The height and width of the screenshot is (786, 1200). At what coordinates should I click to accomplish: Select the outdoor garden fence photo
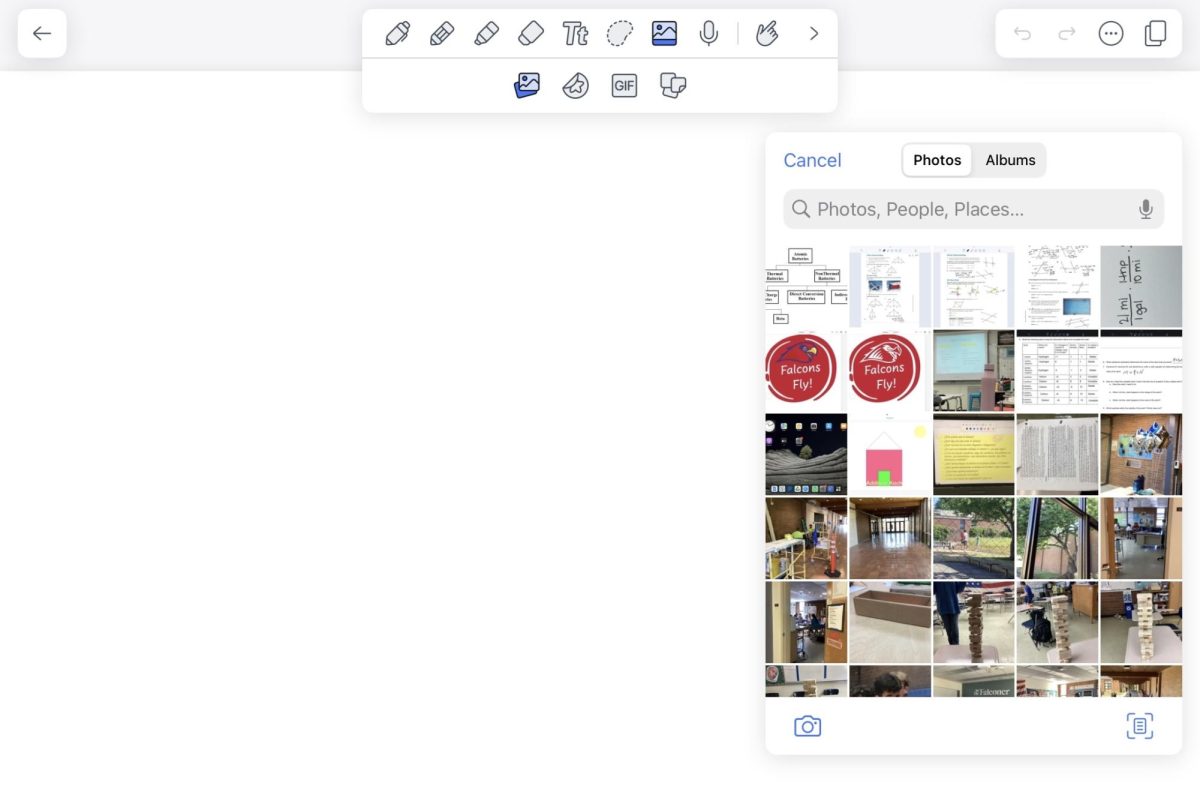(974, 539)
